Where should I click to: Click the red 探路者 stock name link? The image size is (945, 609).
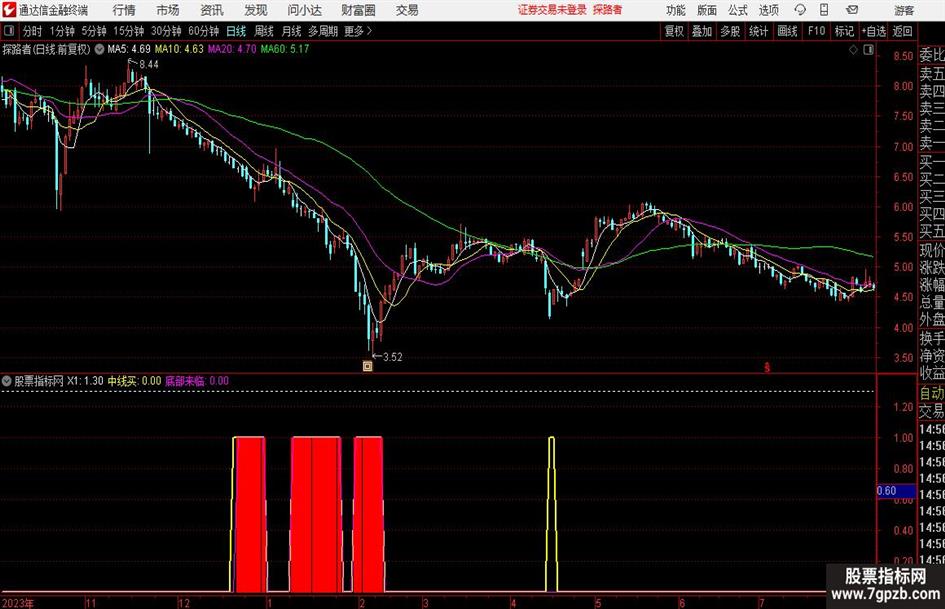point(608,10)
